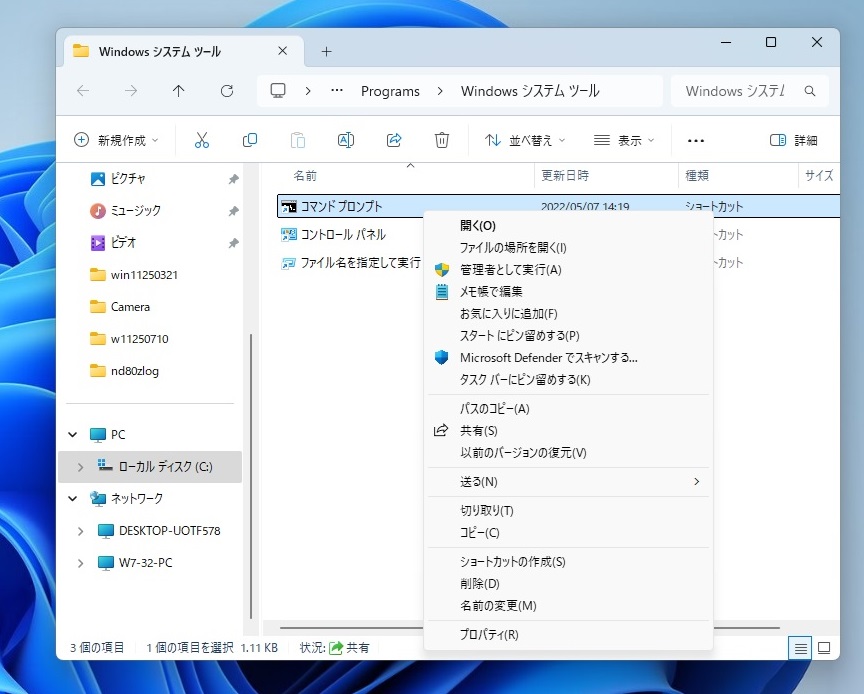Unpin ビデオ using its pin icon
This screenshot has height=694, width=864.
pyautogui.click(x=234, y=243)
